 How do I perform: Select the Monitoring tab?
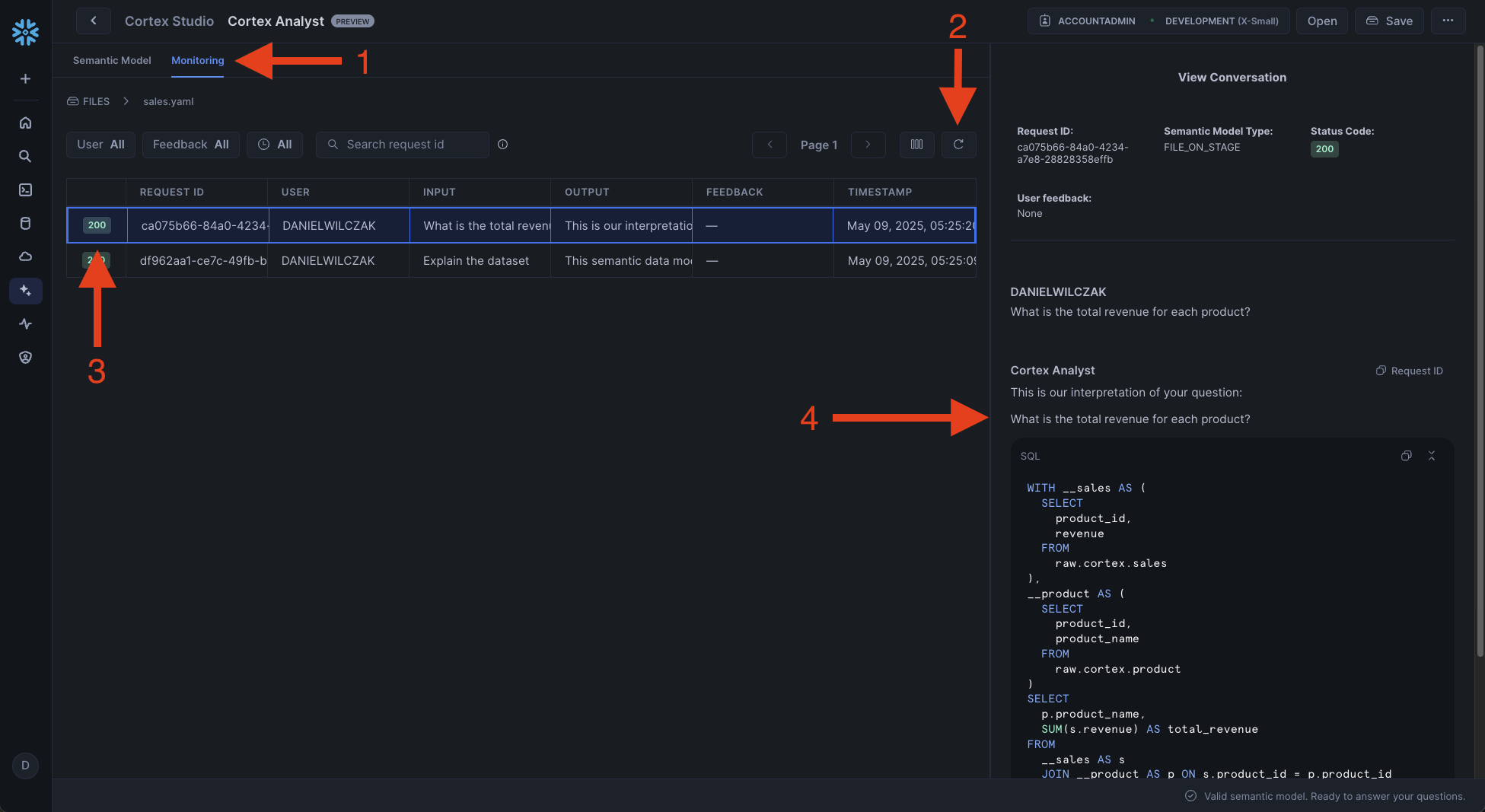click(x=198, y=60)
